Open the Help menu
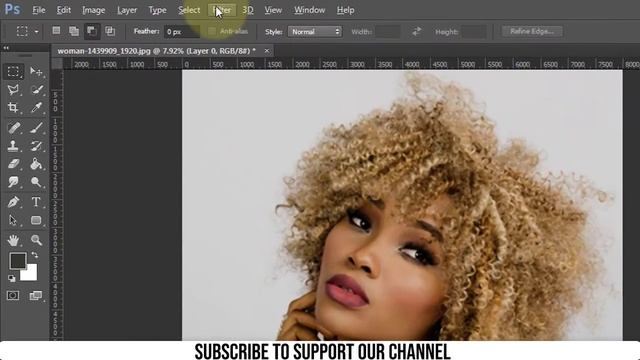This screenshot has height=360, width=640. pyautogui.click(x=345, y=10)
